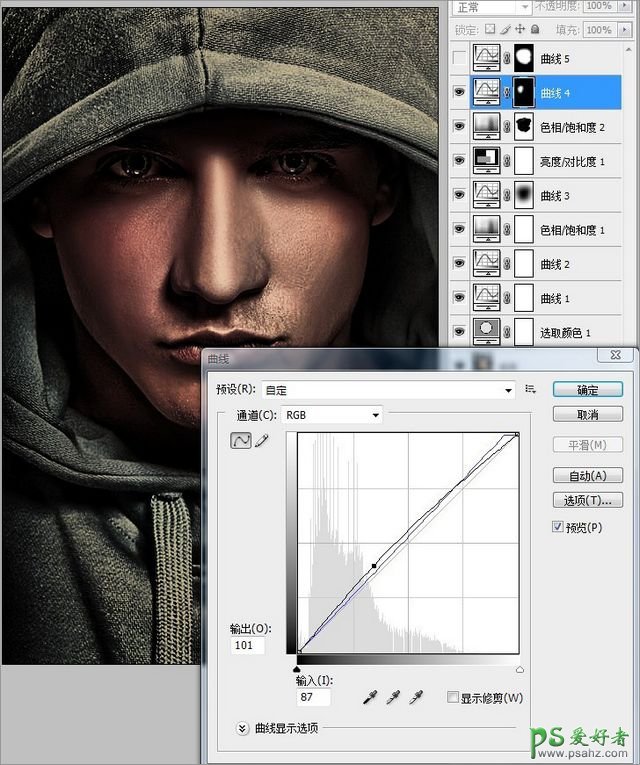Image resolution: width=640 pixels, height=765 pixels.
Task: Expand the 曲线显示选项 section
Action: coord(242,728)
